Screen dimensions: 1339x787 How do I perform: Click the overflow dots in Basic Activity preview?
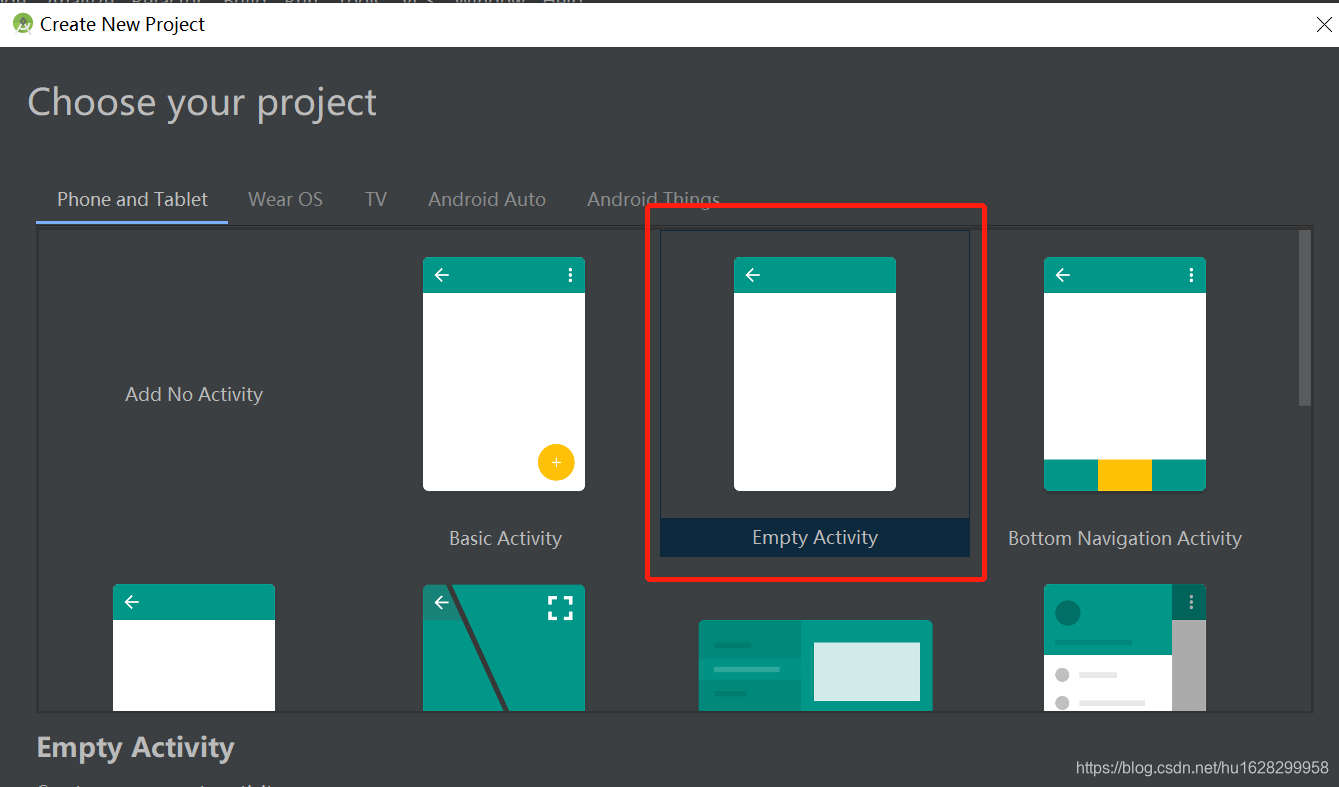click(570, 275)
